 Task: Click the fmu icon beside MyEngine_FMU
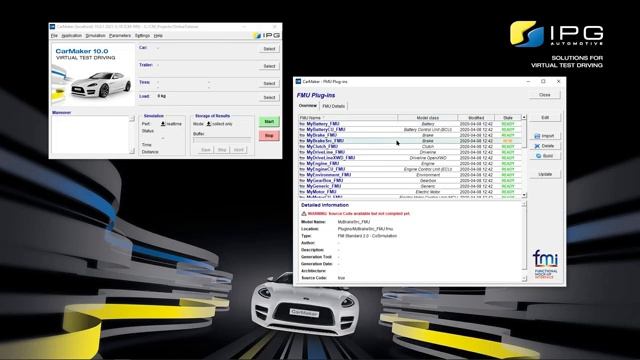pos(302,163)
